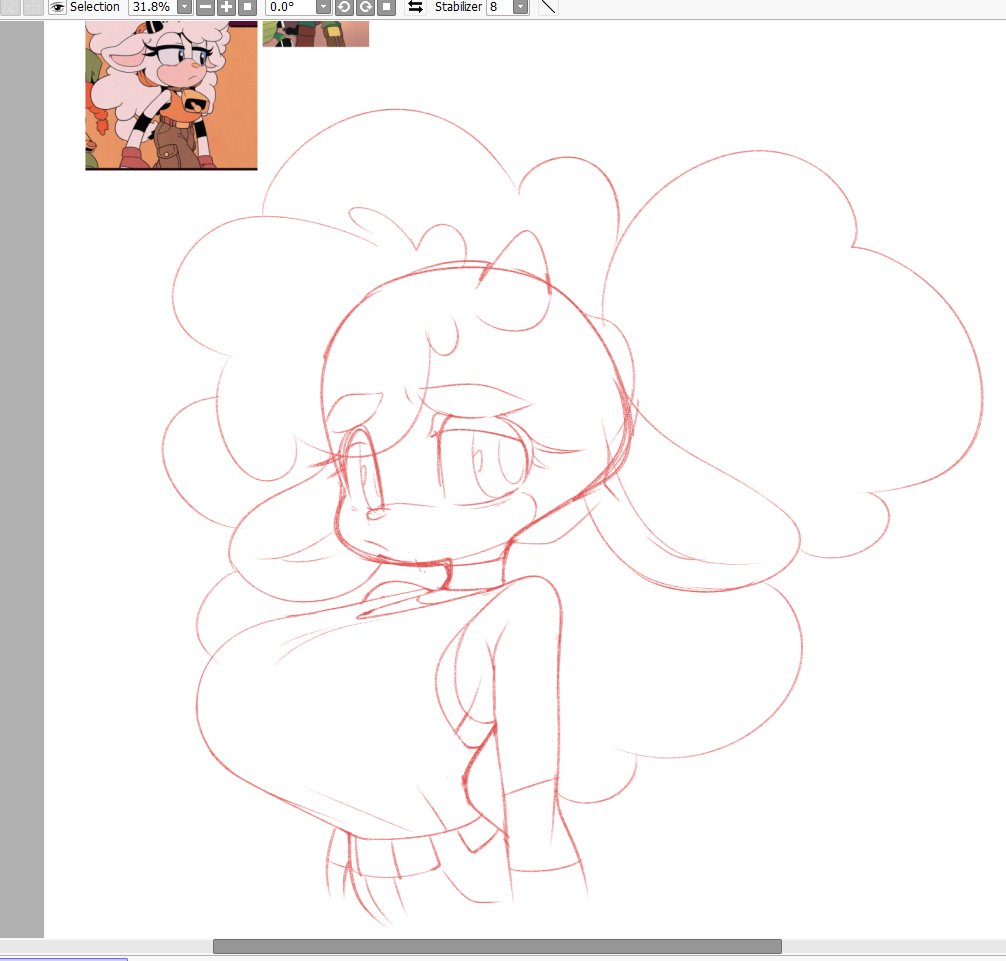
Task: Click the Stabilizer label in toolbar
Action: coord(458,7)
